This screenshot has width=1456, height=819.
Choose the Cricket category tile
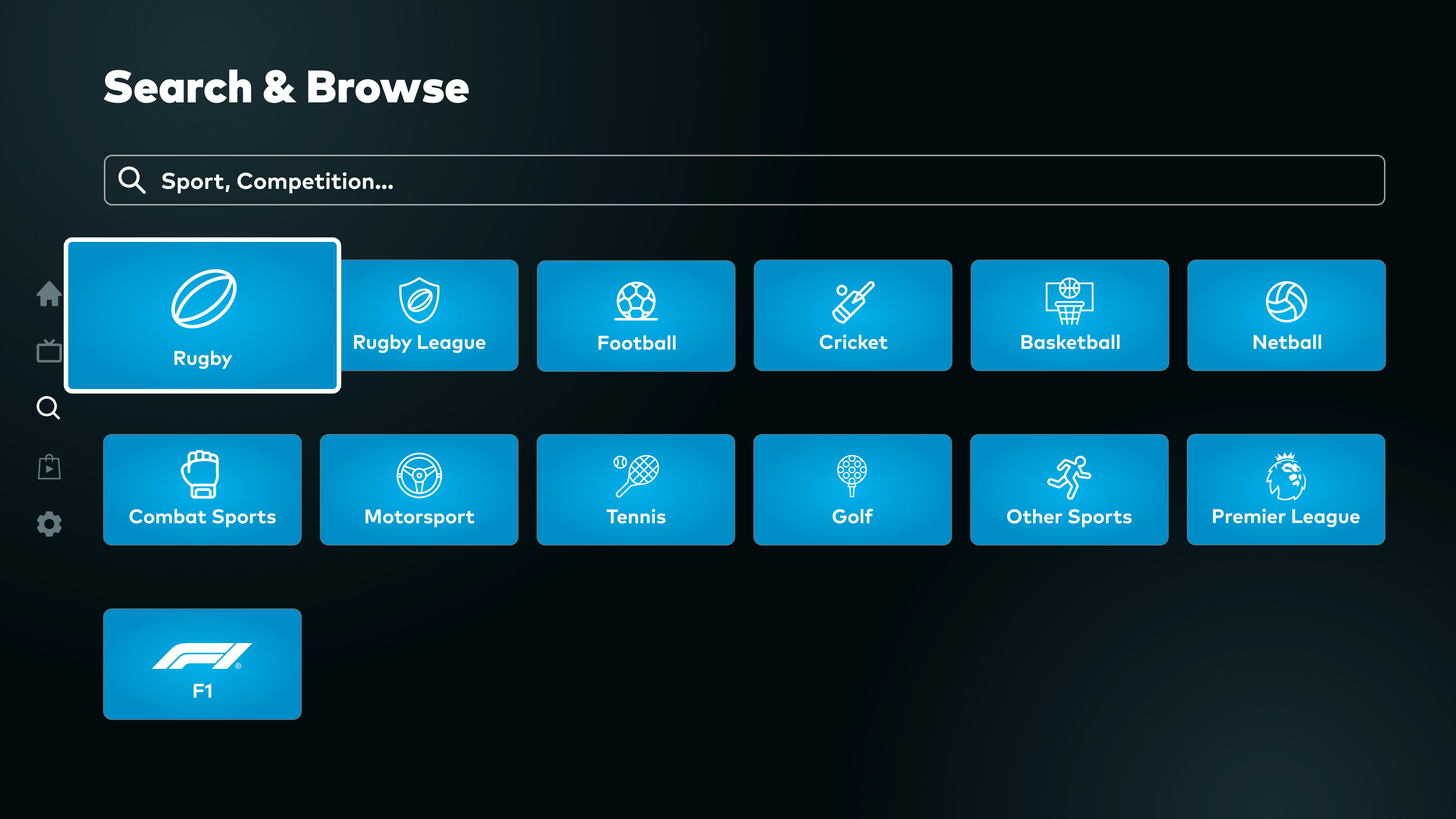click(853, 315)
